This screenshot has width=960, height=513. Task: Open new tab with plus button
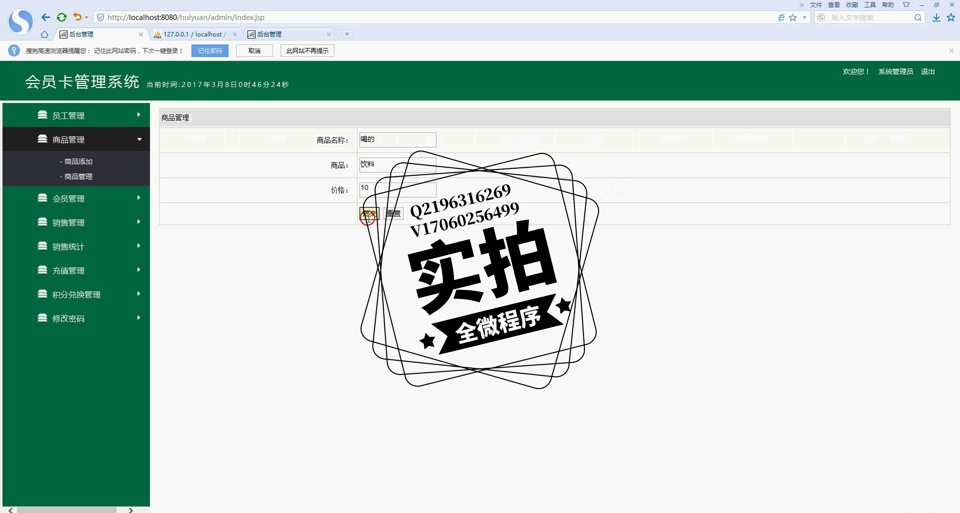347,34
